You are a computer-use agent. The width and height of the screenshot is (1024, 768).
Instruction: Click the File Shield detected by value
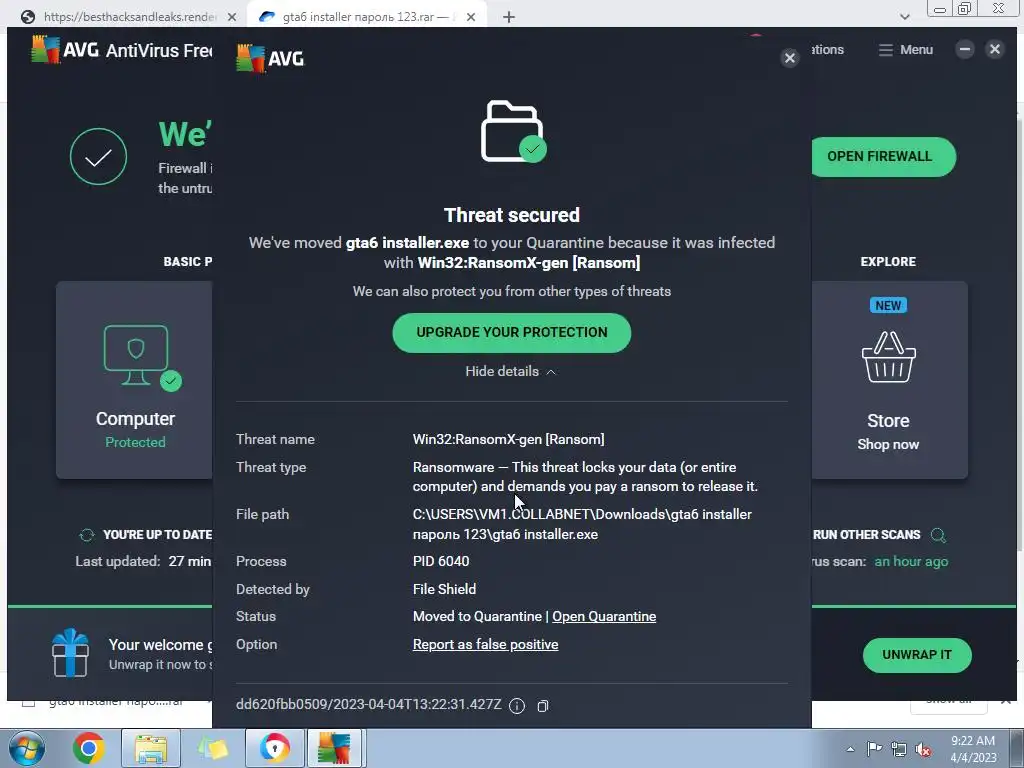pyautogui.click(x=444, y=589)
